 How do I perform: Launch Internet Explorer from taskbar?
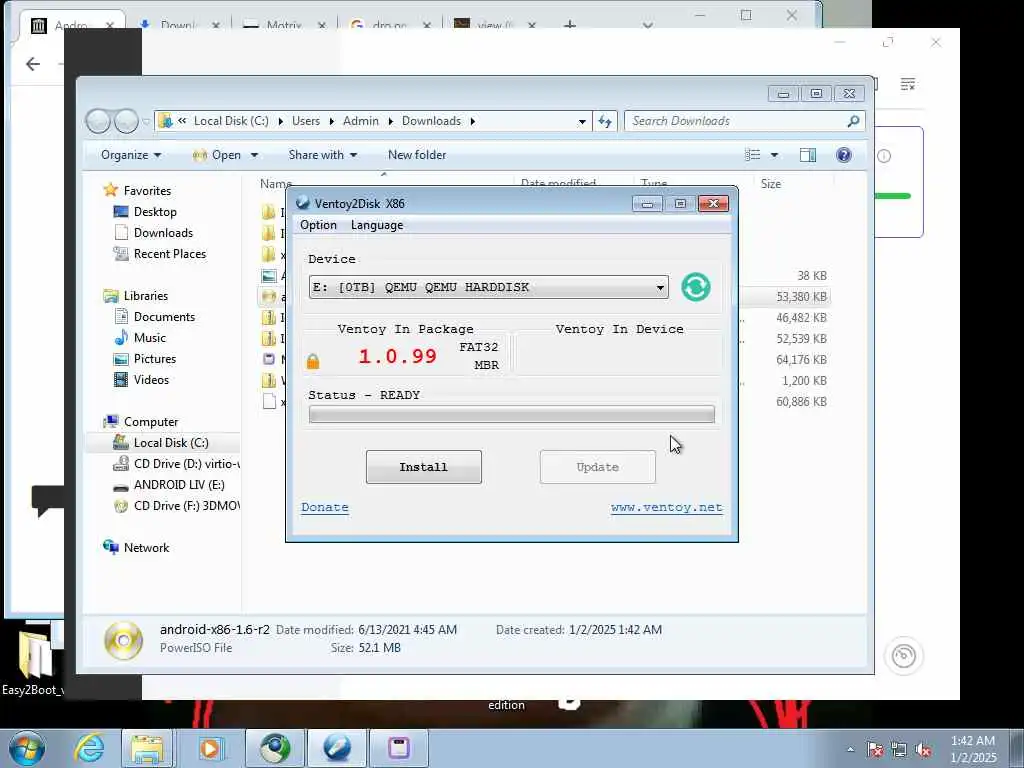pos(89,748)
